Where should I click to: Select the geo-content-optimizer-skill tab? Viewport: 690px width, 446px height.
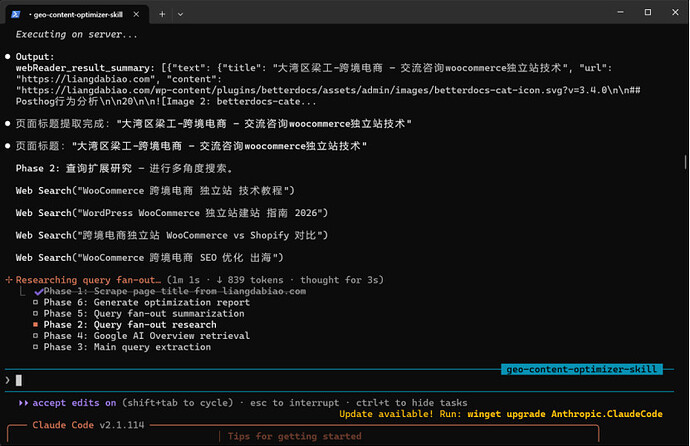[77, 15]
